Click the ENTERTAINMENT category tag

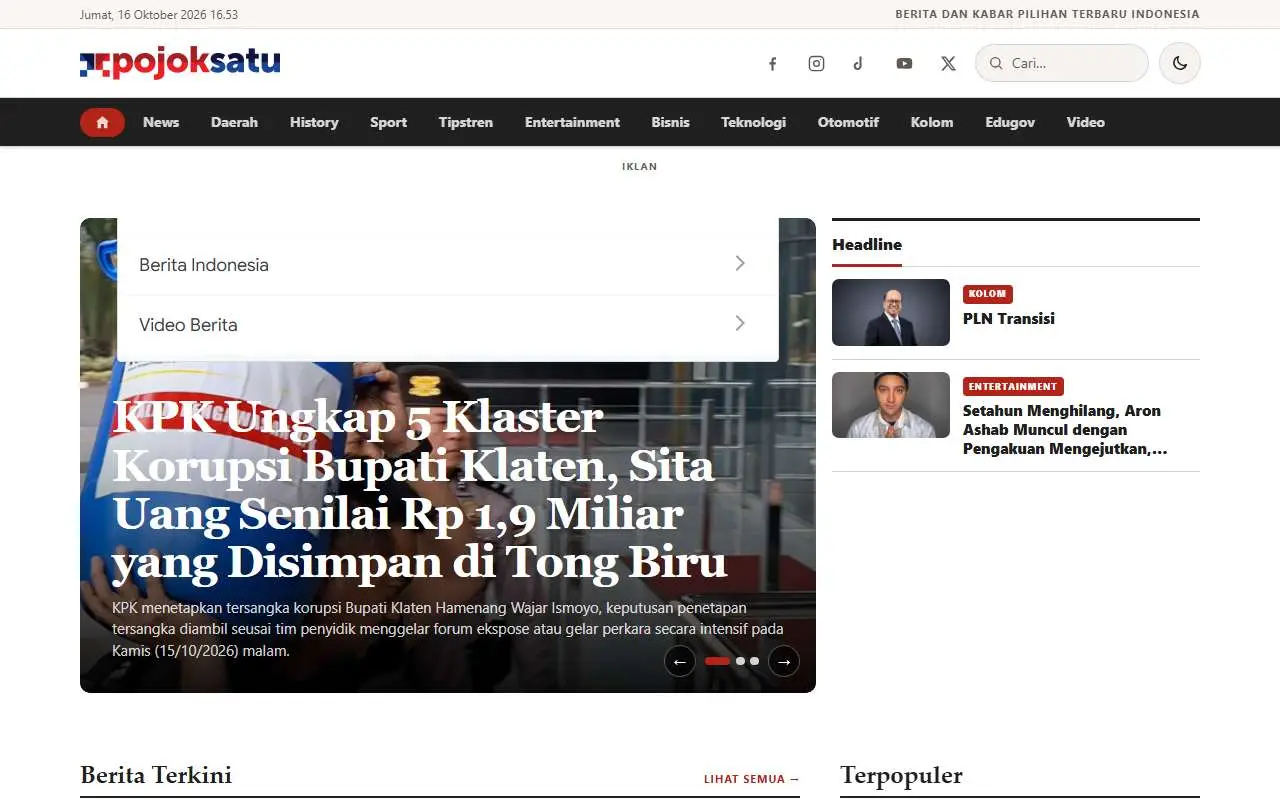point(1013,386)
